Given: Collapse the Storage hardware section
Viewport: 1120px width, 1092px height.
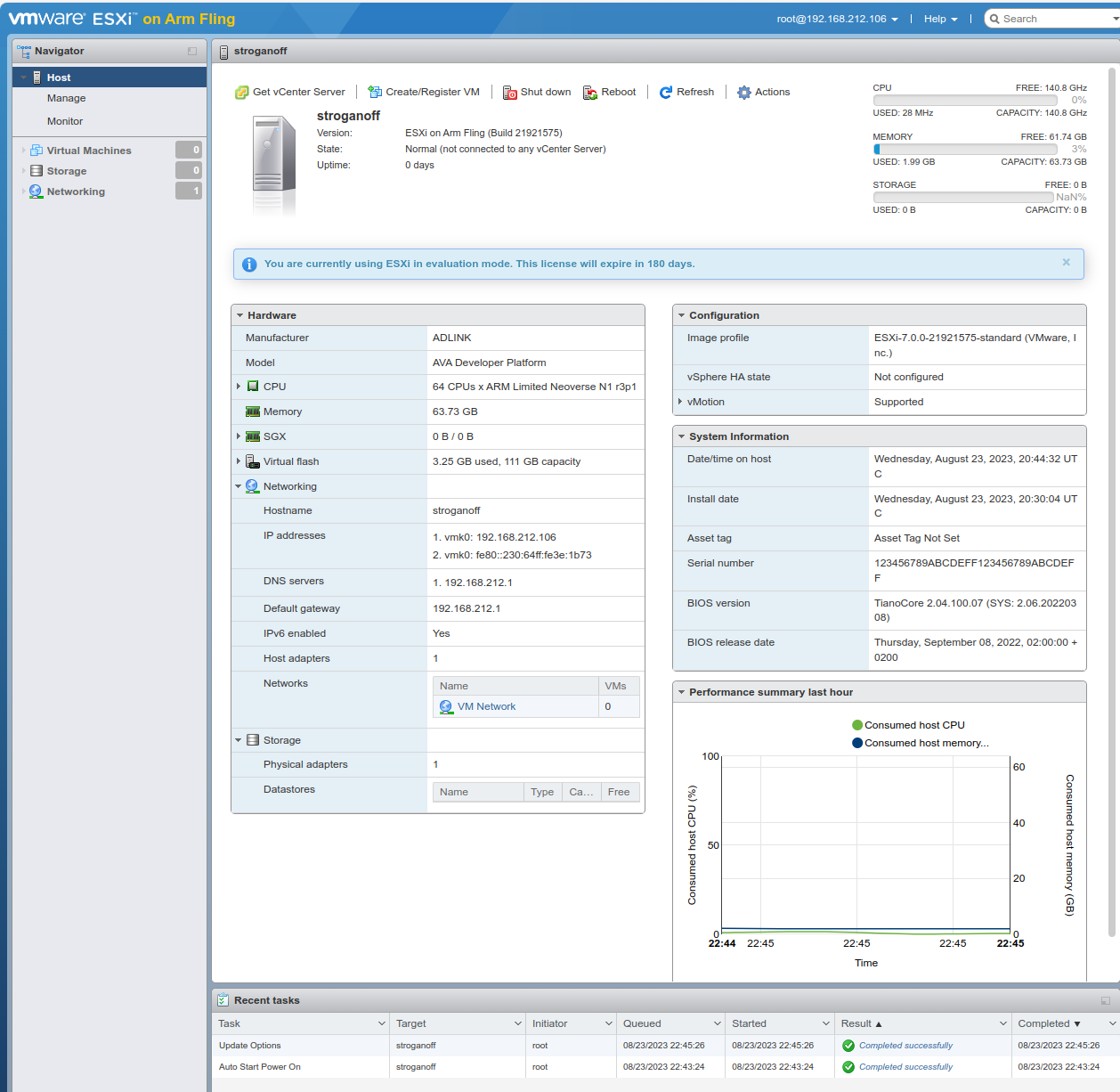Looking at the screenshot, I should tap(239, 741).
